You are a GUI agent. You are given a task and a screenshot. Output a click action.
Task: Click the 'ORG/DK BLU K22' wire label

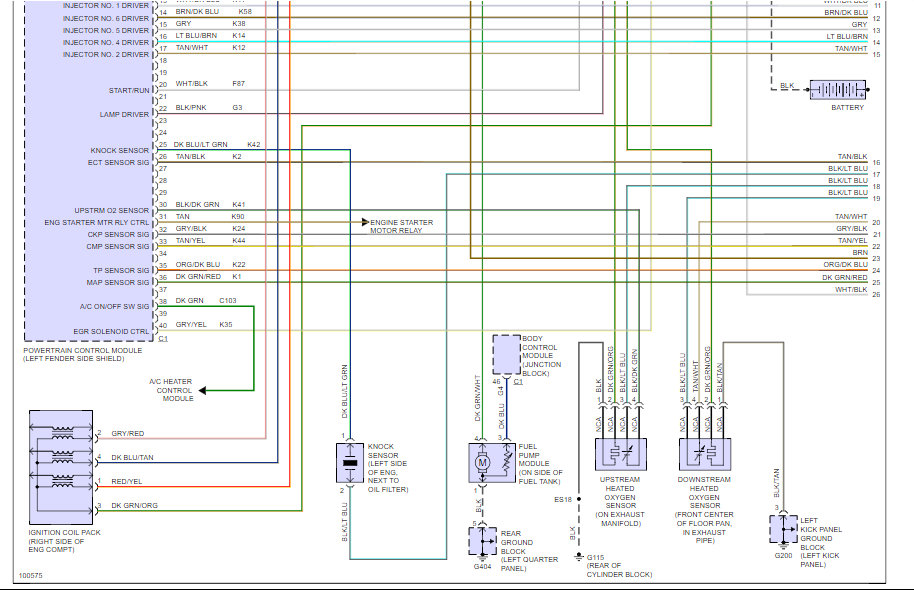click(210, 265)
